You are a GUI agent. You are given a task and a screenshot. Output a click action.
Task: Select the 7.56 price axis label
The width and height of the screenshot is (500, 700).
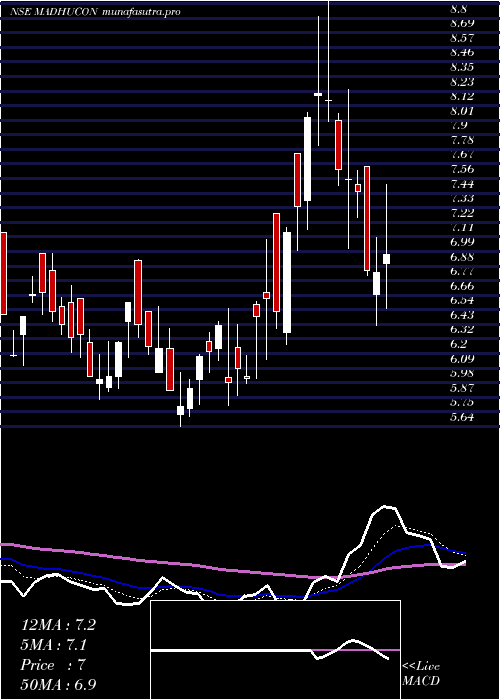(462, 169)
